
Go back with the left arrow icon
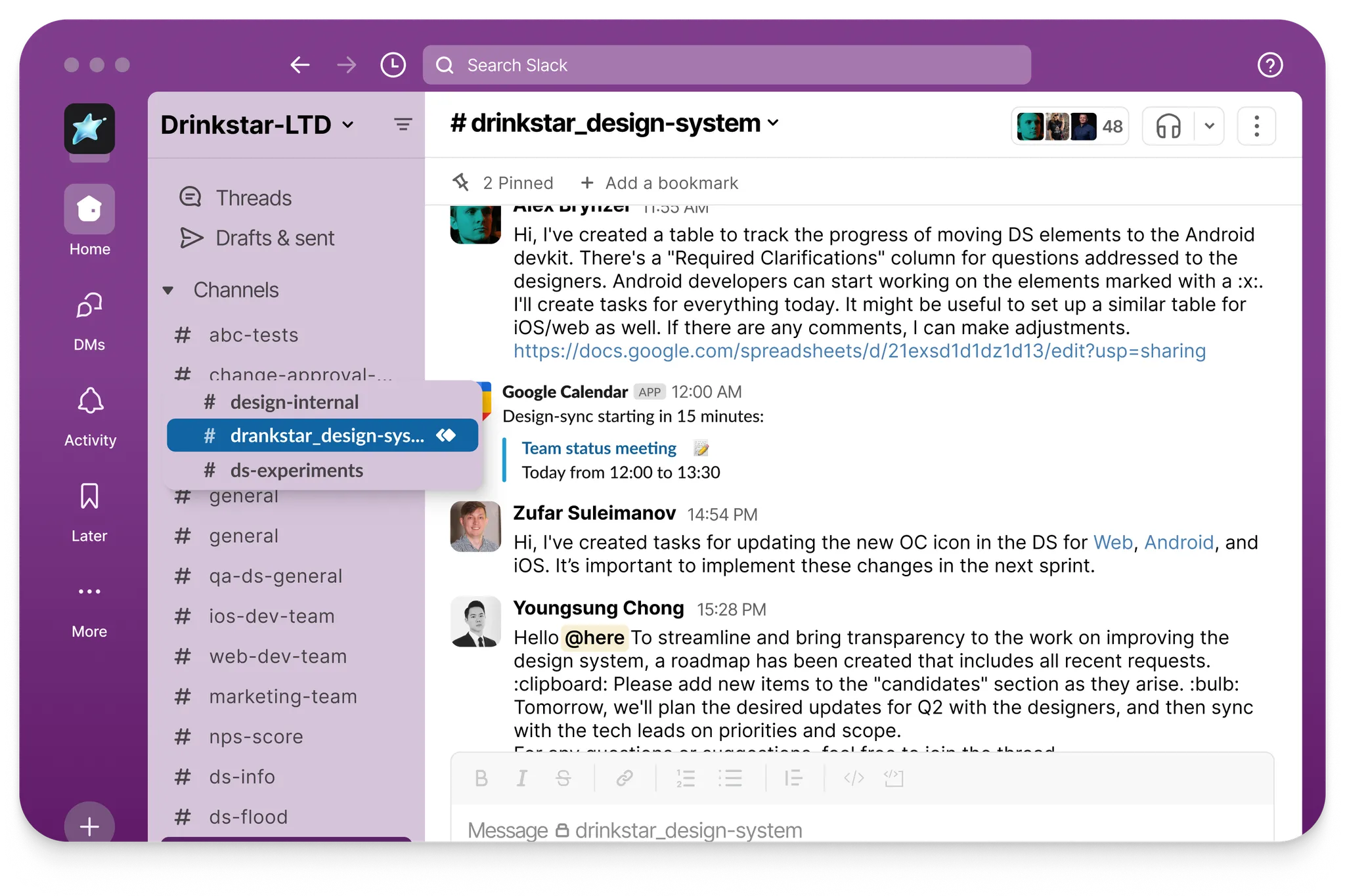300,65
